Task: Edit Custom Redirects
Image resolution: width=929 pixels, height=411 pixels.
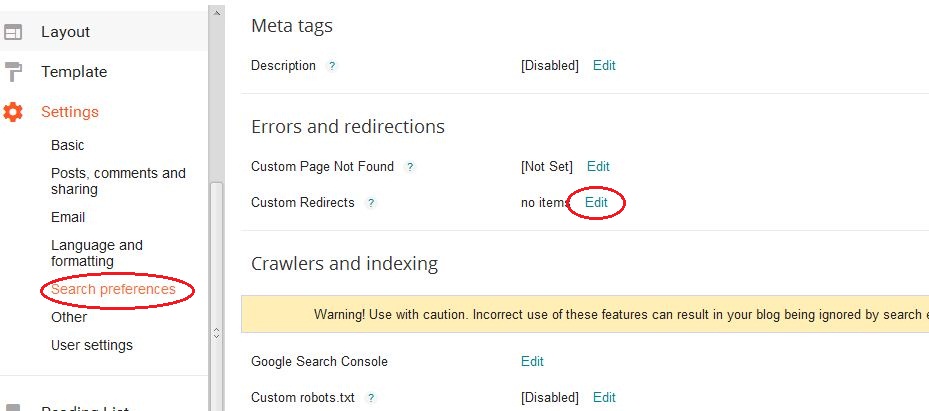Action: tap(596, 203)
